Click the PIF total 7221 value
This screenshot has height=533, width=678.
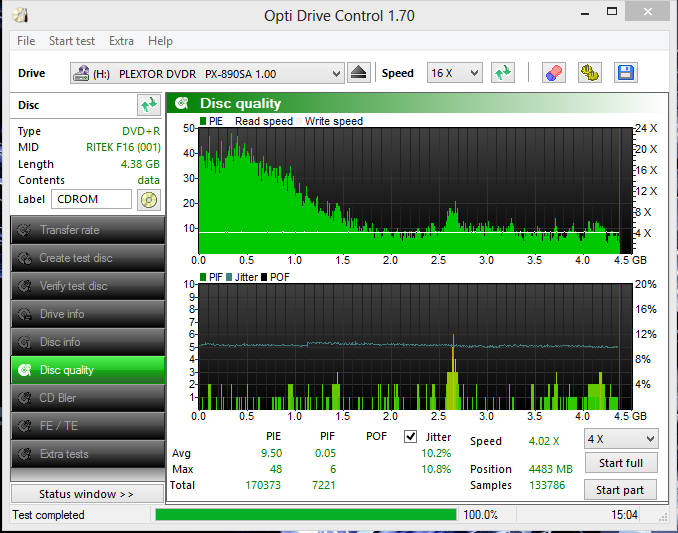[x=324, y=485]
